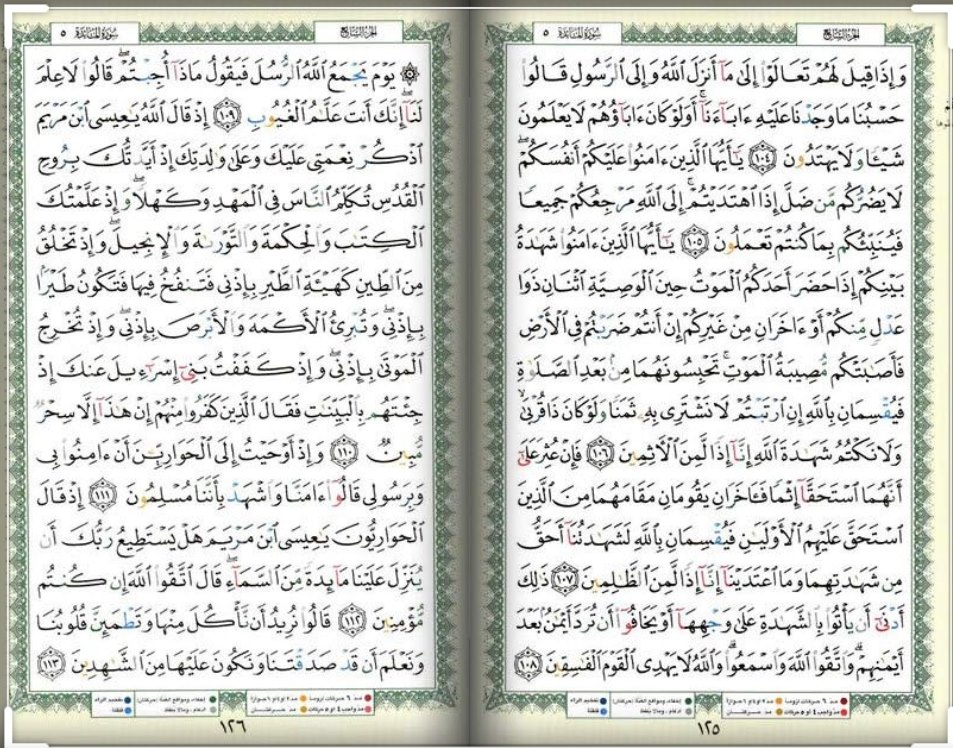This screenshot has height=748, width=953.
Task: Tap the verse 108 end marker
Action: pos(528,663)
